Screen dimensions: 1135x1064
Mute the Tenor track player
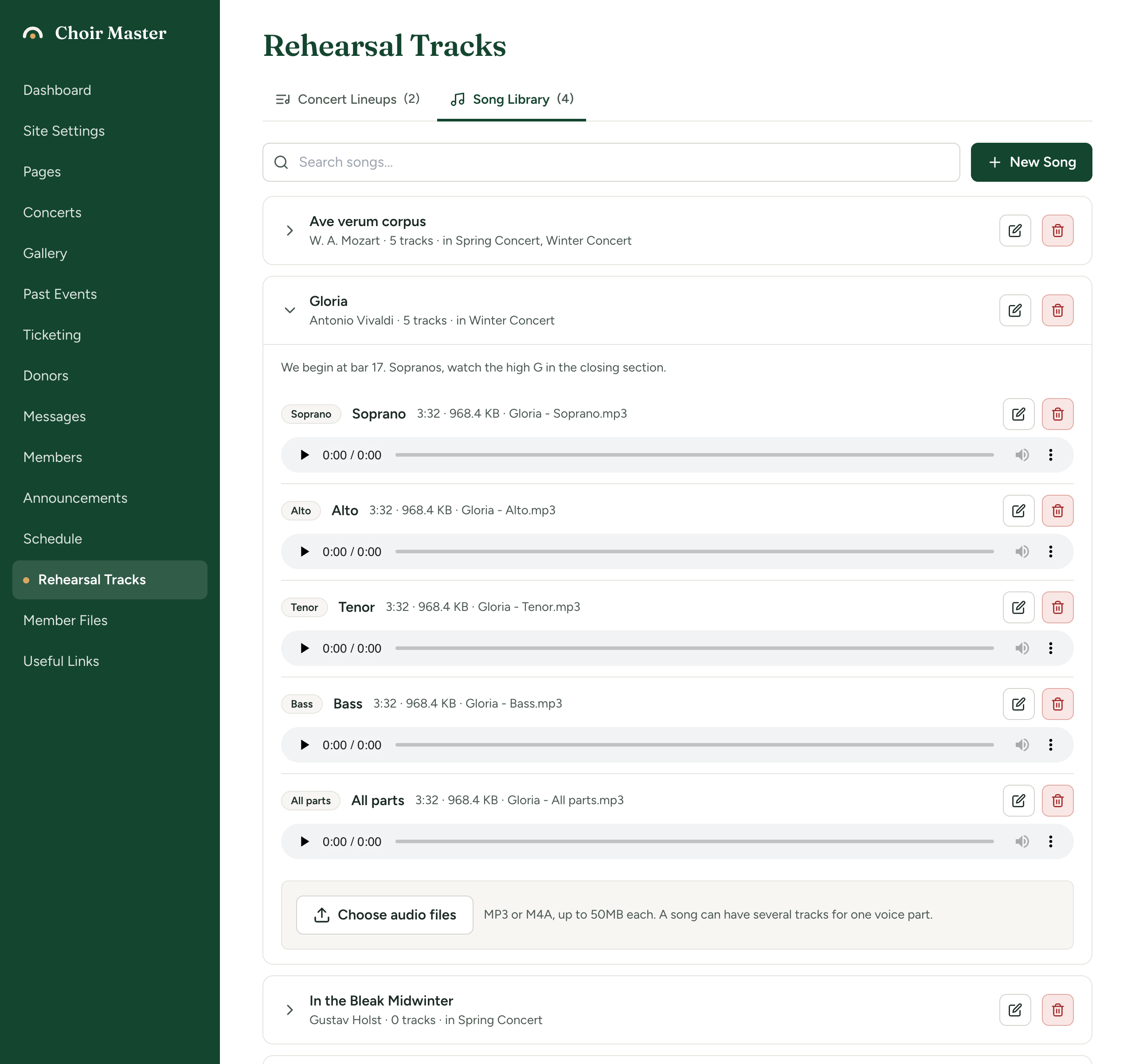[1021, 648]
